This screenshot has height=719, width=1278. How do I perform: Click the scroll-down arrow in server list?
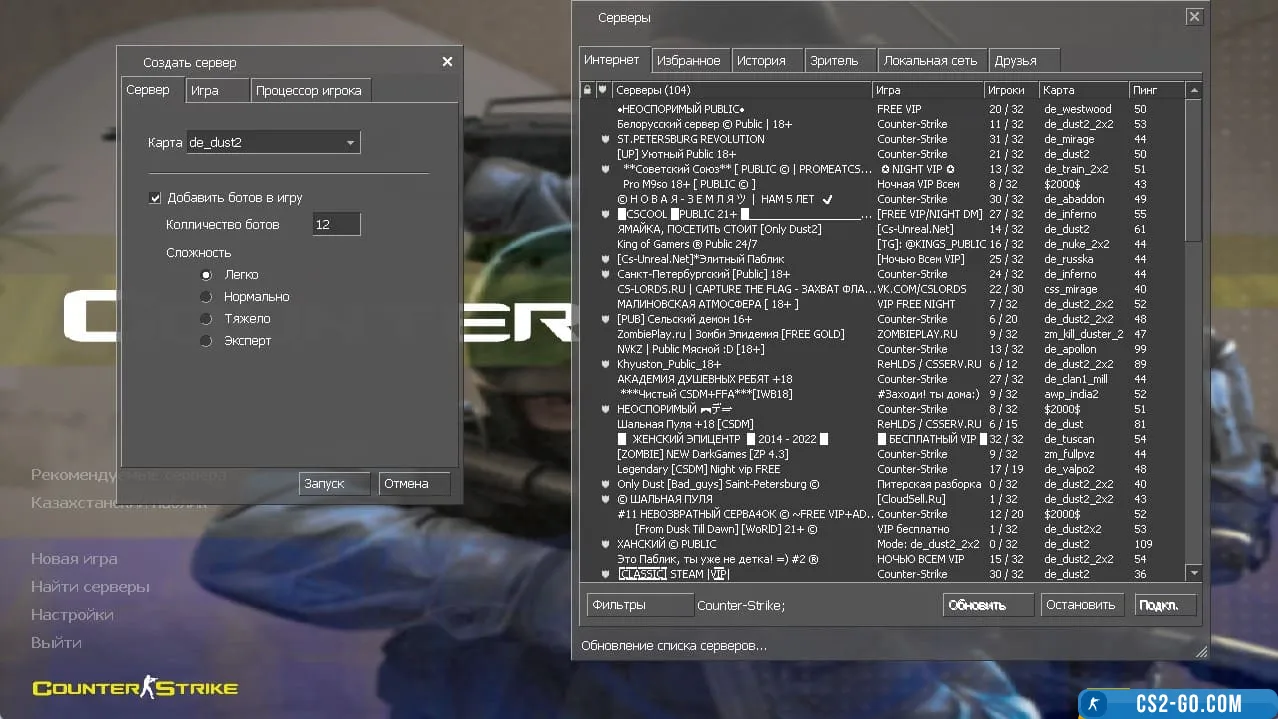point(1193,572)
